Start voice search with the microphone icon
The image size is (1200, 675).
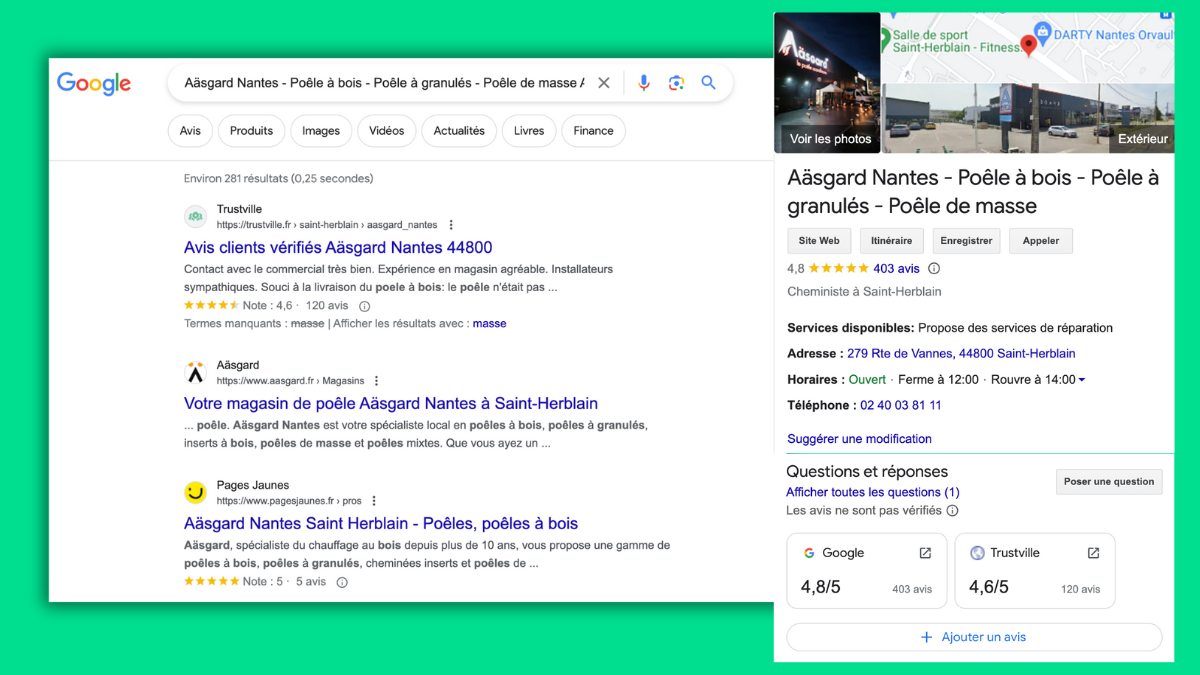coord(644,83)
